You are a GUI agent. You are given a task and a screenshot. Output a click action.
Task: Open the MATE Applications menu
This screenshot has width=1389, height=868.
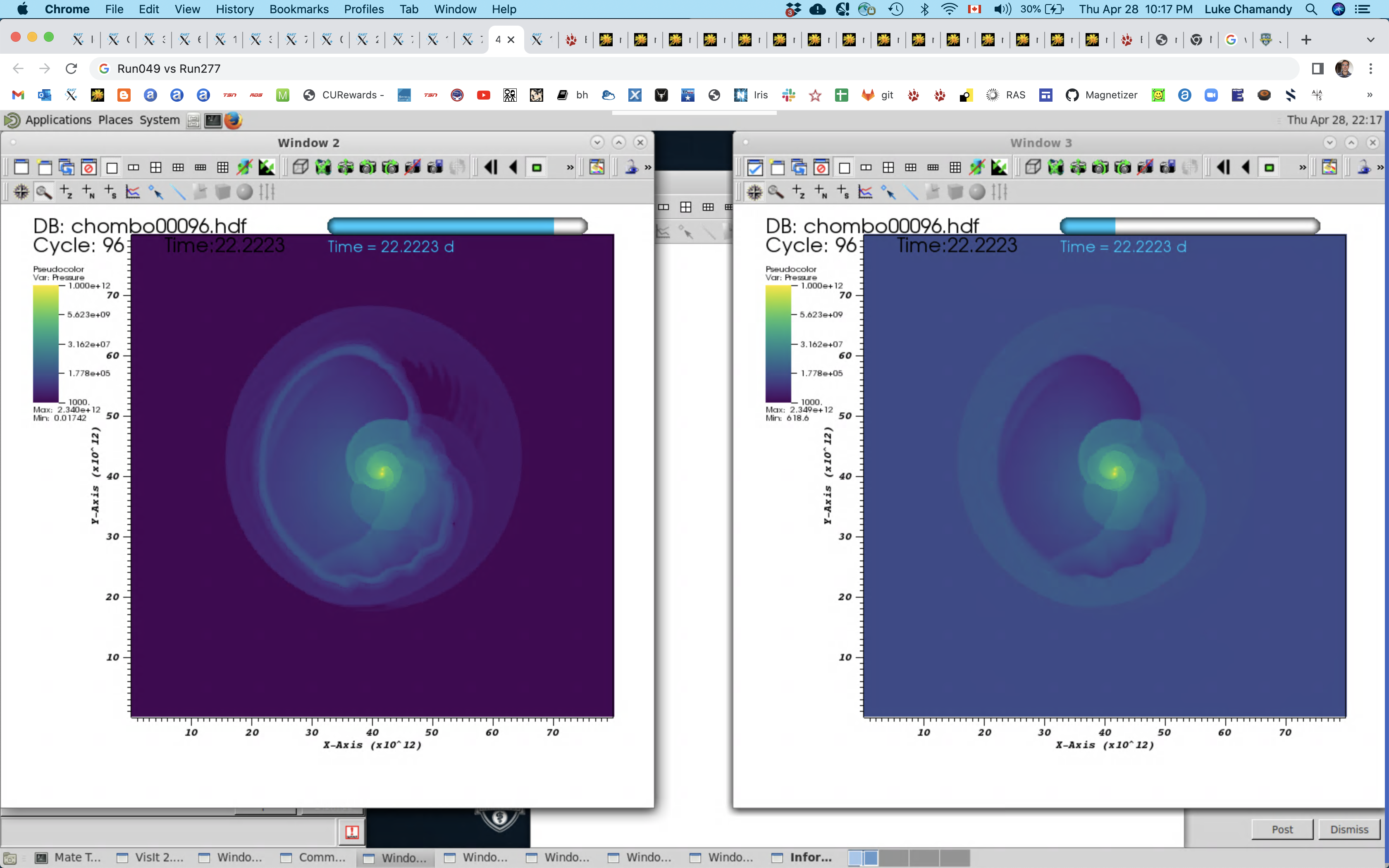[58, 120]
